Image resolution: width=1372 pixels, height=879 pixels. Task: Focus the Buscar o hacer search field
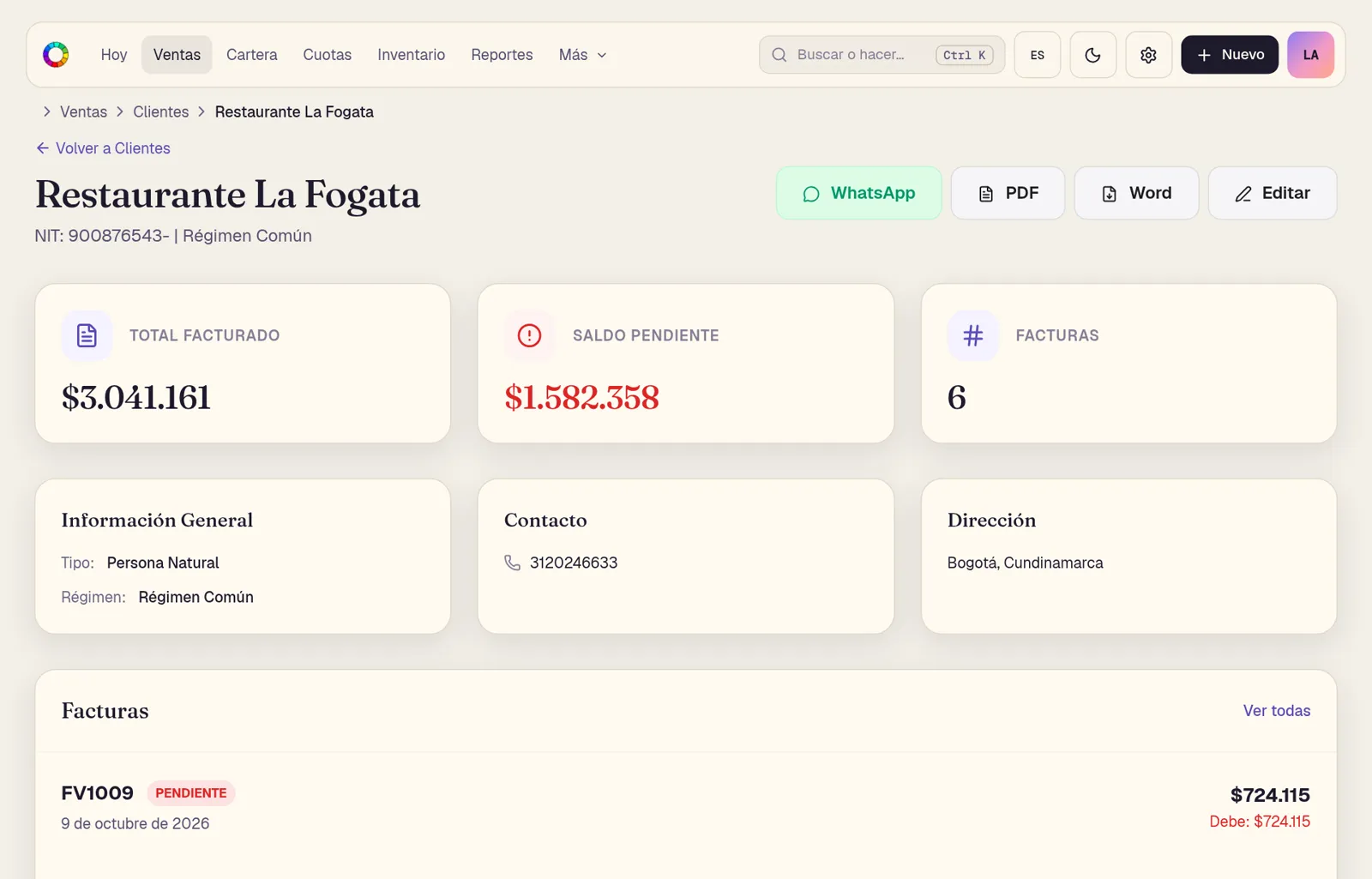(x=882, y=55)
